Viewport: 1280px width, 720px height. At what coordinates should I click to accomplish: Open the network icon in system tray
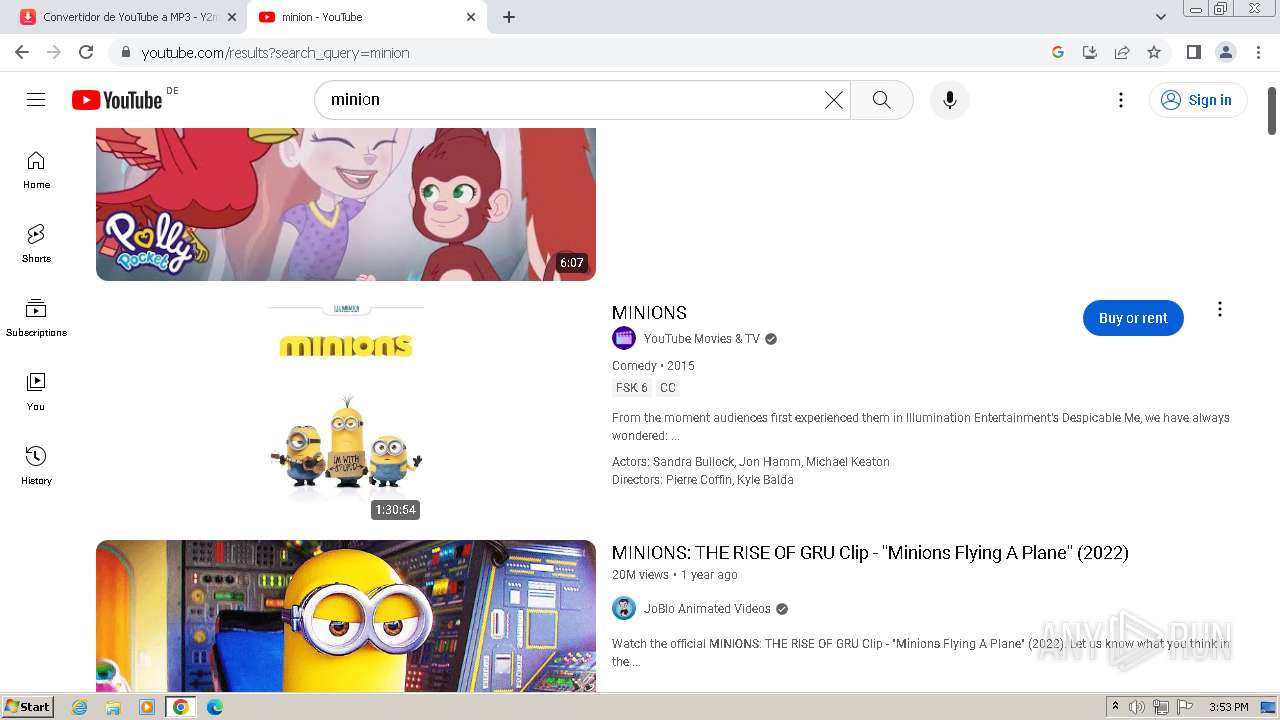coord(1161,707)
